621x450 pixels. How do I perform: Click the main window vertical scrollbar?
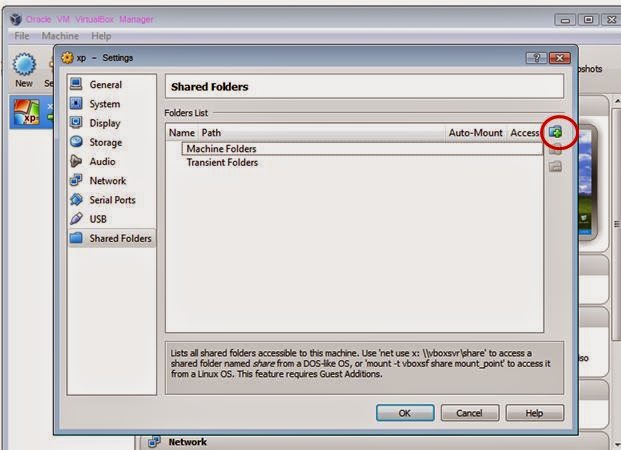[x=617, y=222]
